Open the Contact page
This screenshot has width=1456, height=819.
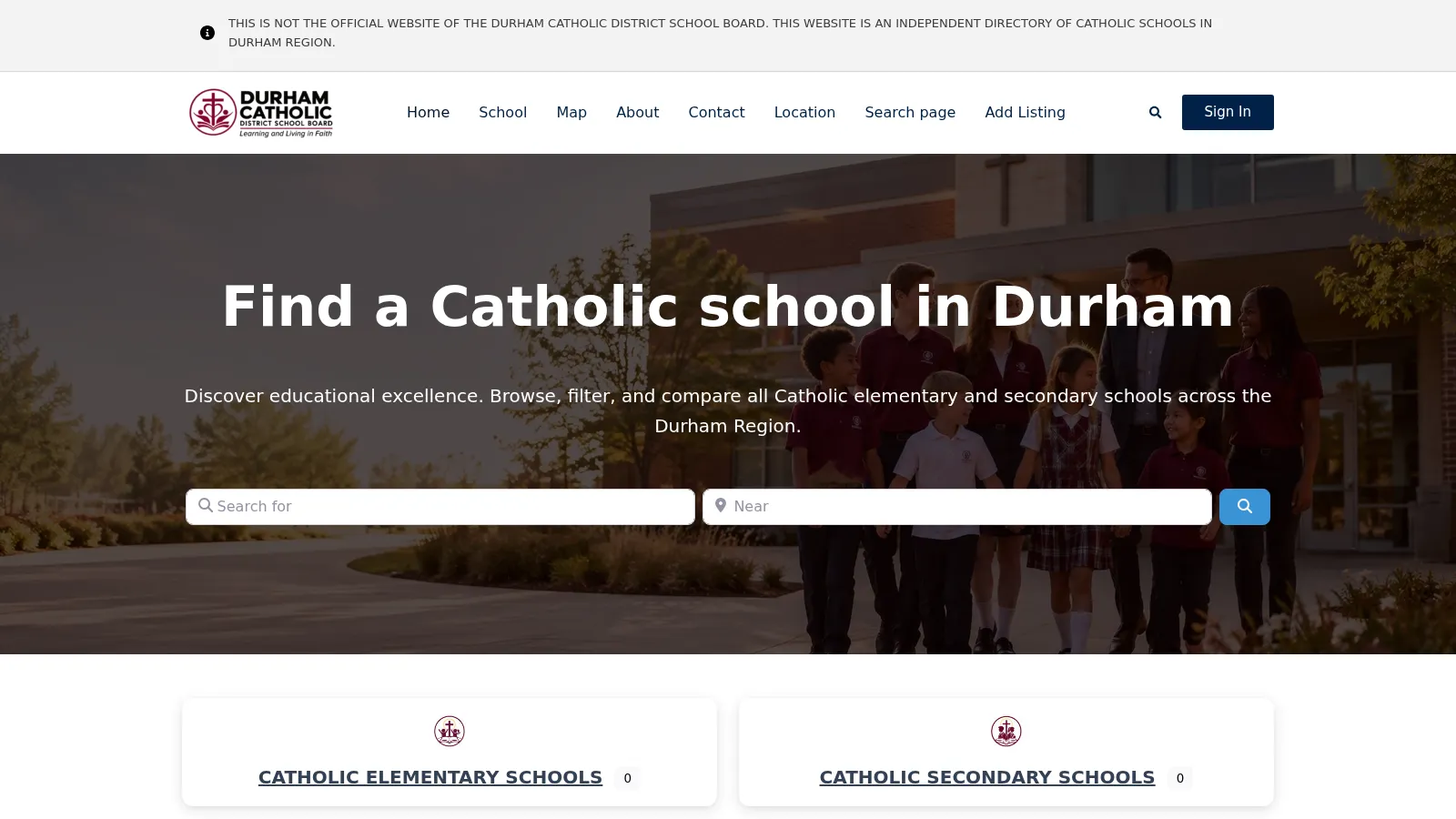(x=716, y=112)
